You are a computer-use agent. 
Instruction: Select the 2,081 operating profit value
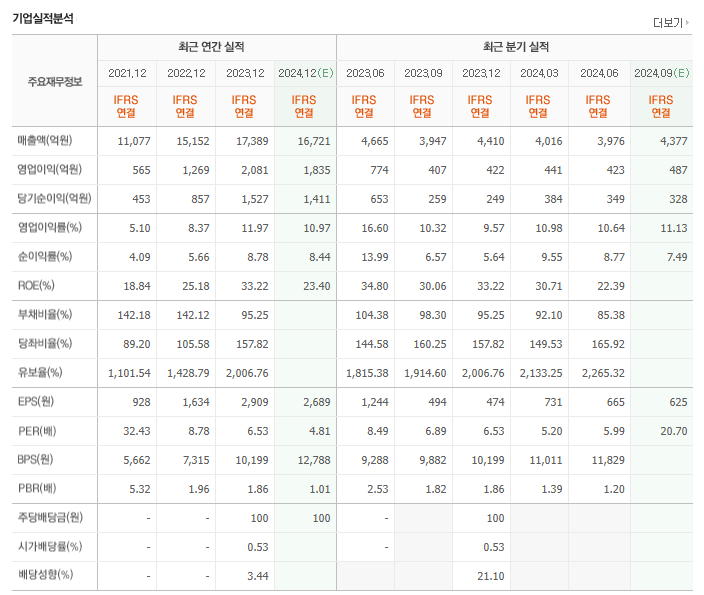click(x=255, y=170)
